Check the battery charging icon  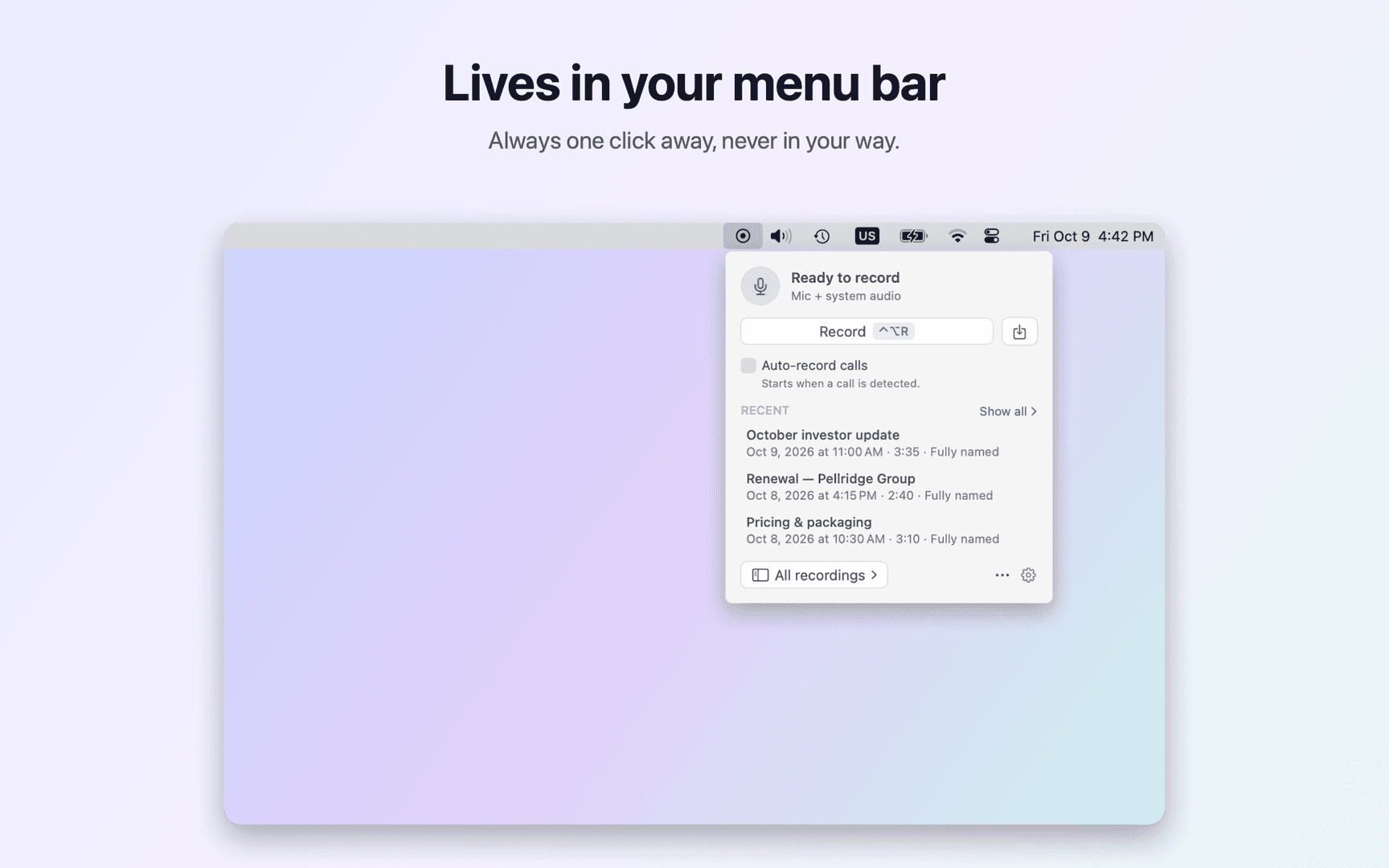913,236
